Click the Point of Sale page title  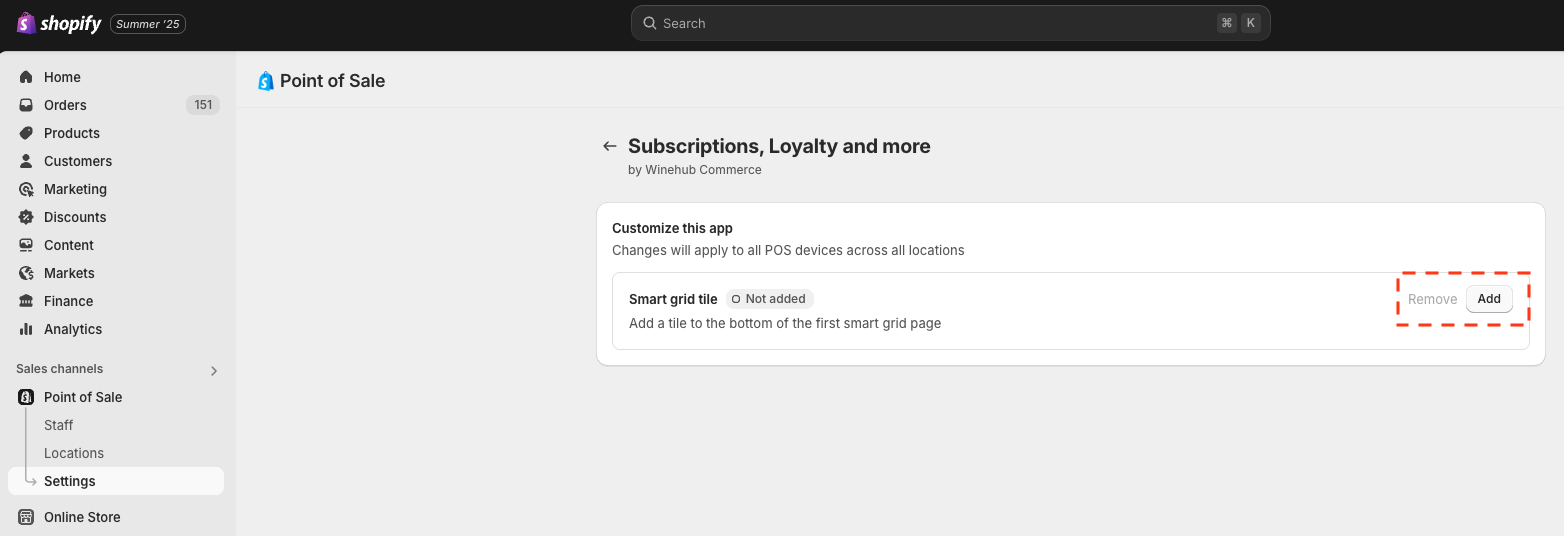click(332, 81)
